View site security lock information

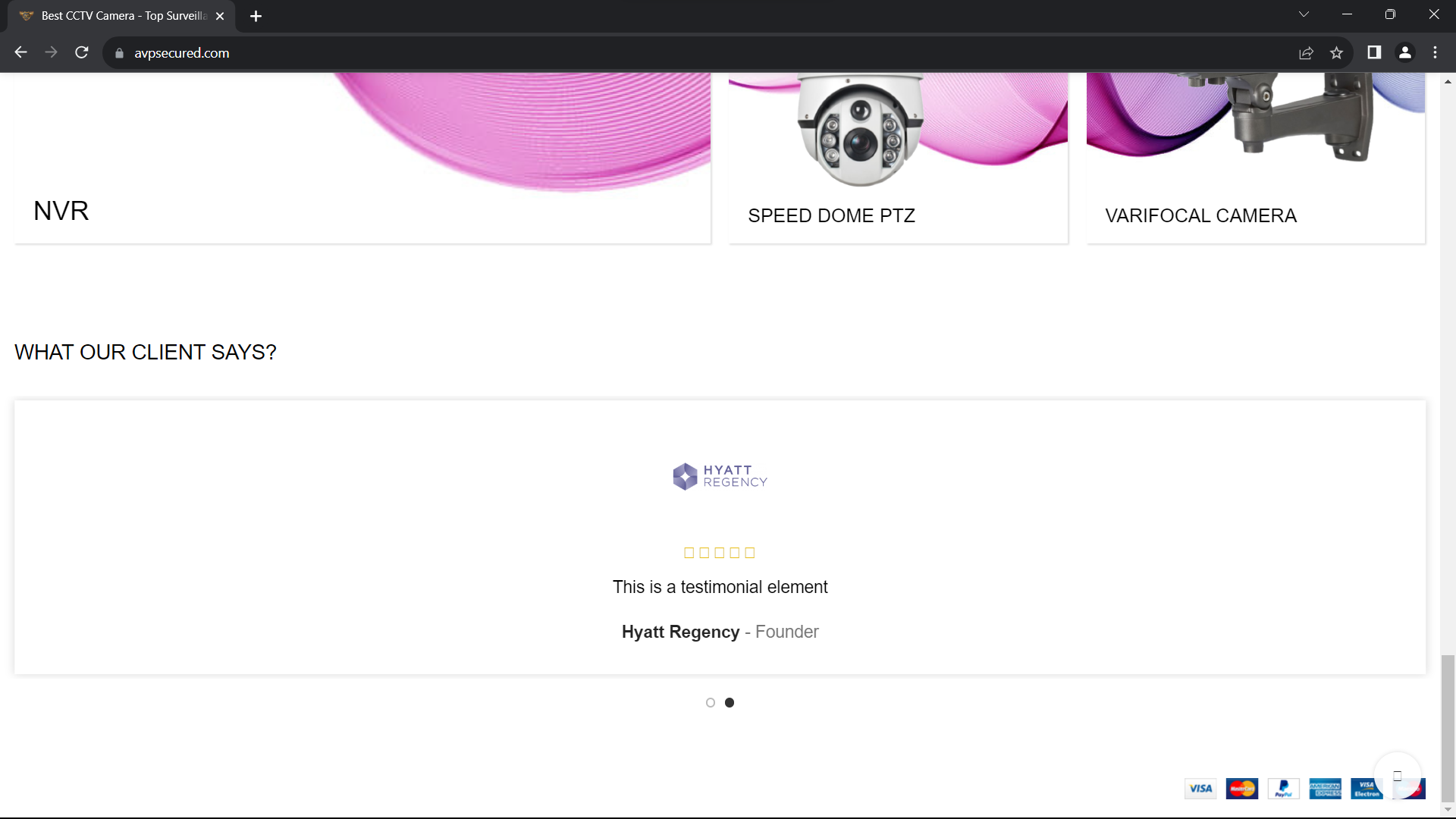click(x=119, y=53)
